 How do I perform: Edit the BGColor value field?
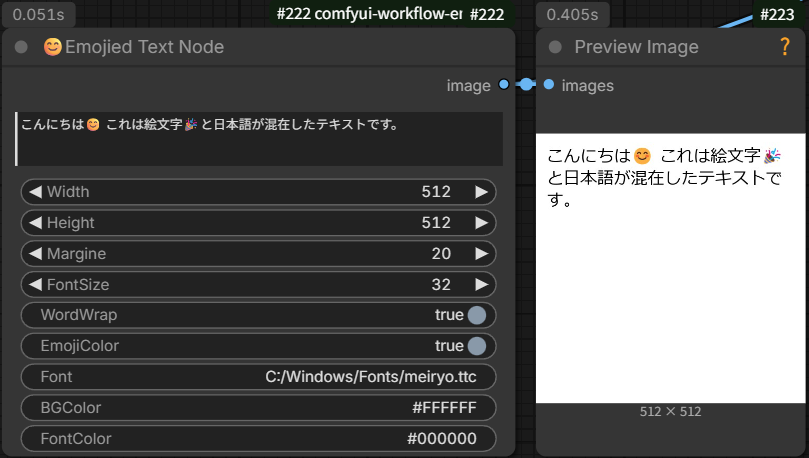[x=258, y=408]
